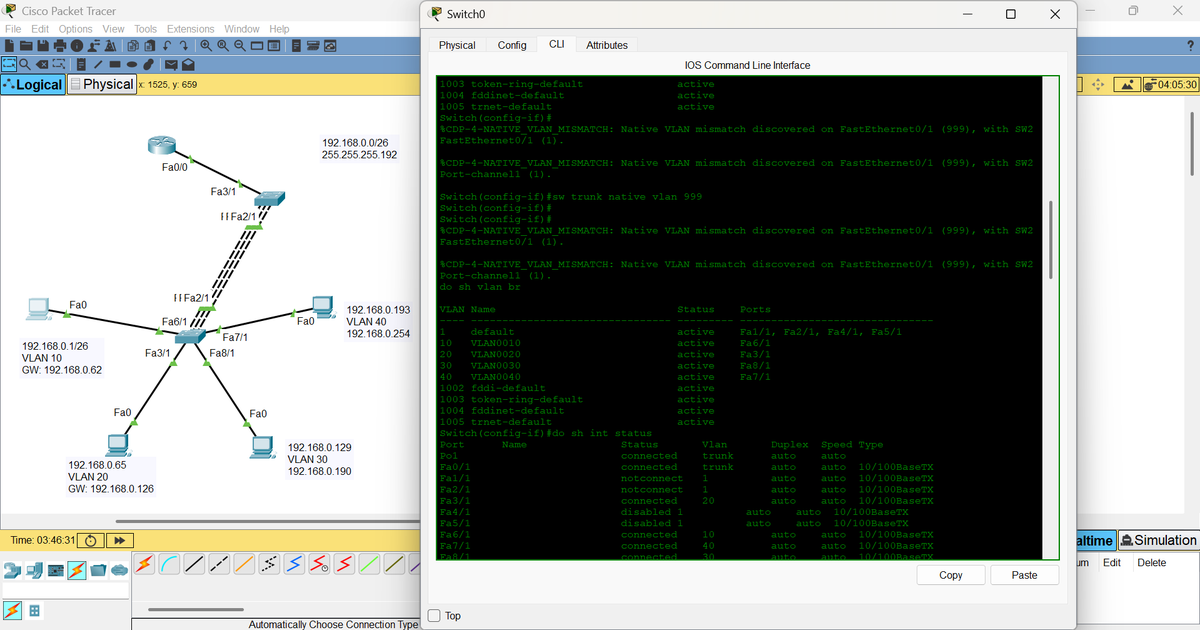Click the Paste clipboard icon in toolbar
The image size is (1200, 630).
point(150,46)
